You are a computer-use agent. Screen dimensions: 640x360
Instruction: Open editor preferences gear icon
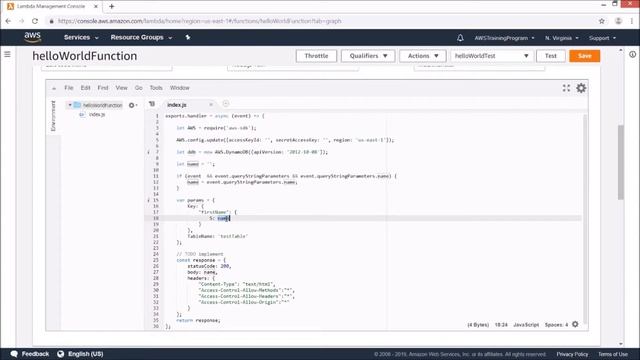click(581, 88)
